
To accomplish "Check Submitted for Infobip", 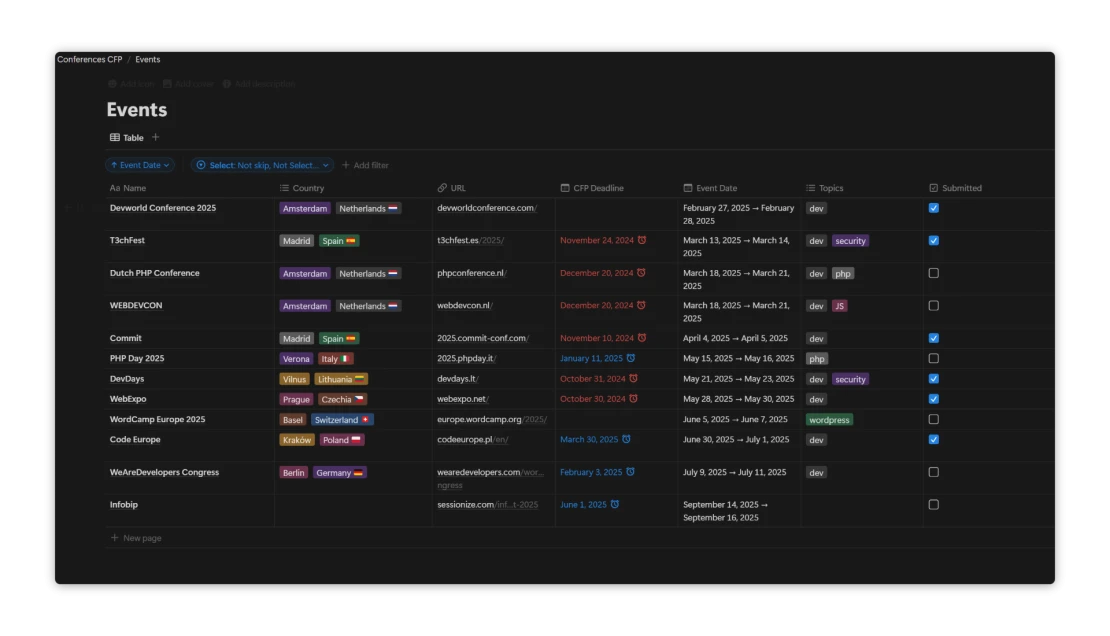I will pyautogui.click(x=934, y=505).
